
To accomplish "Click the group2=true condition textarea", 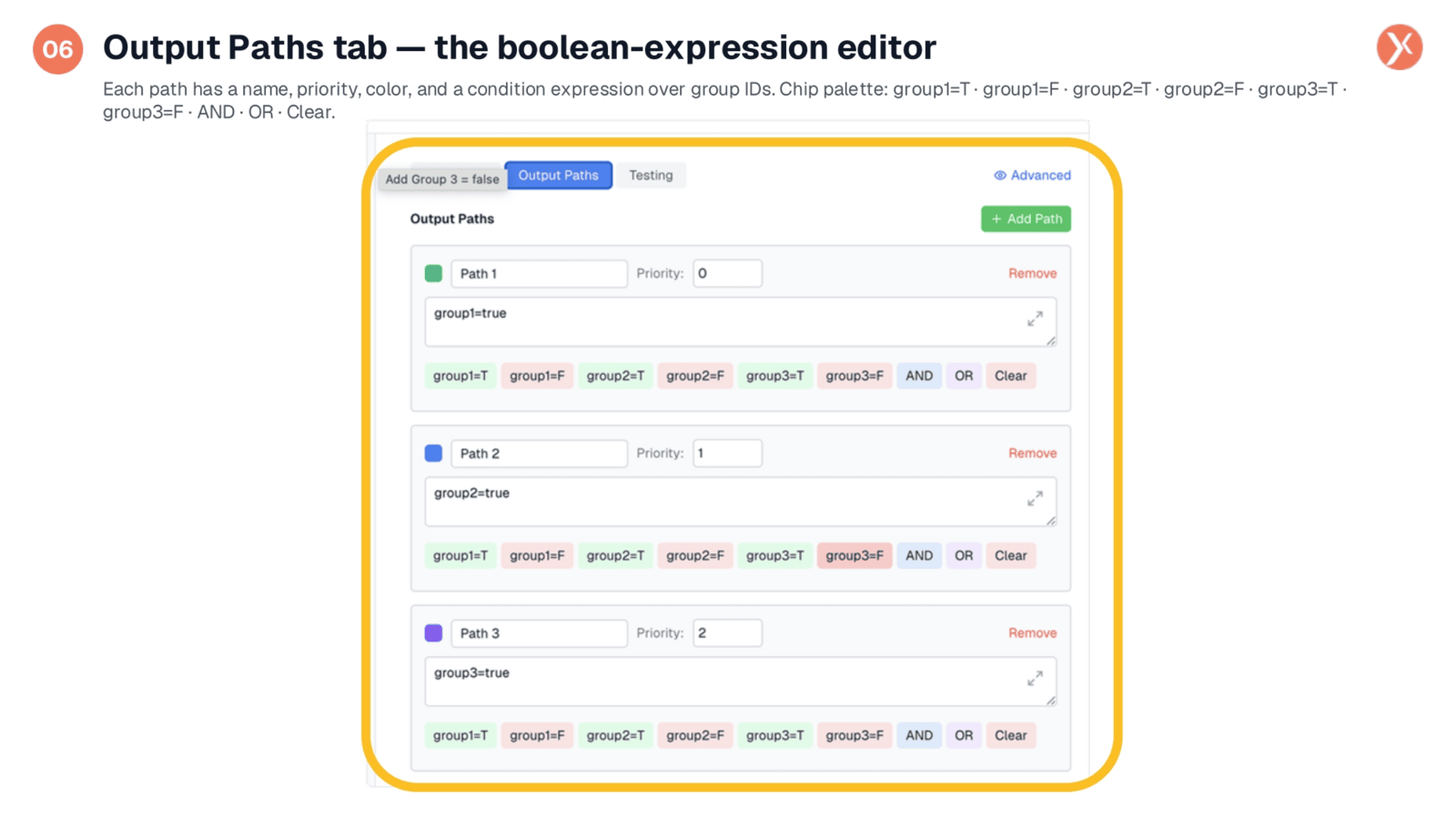I will [740, 501].
